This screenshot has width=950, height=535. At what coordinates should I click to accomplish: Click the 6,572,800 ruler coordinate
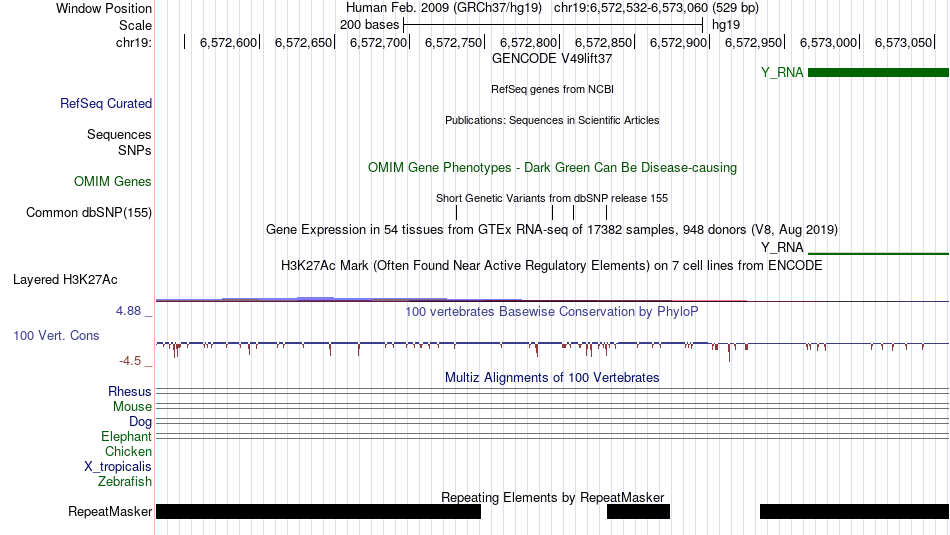528,42
